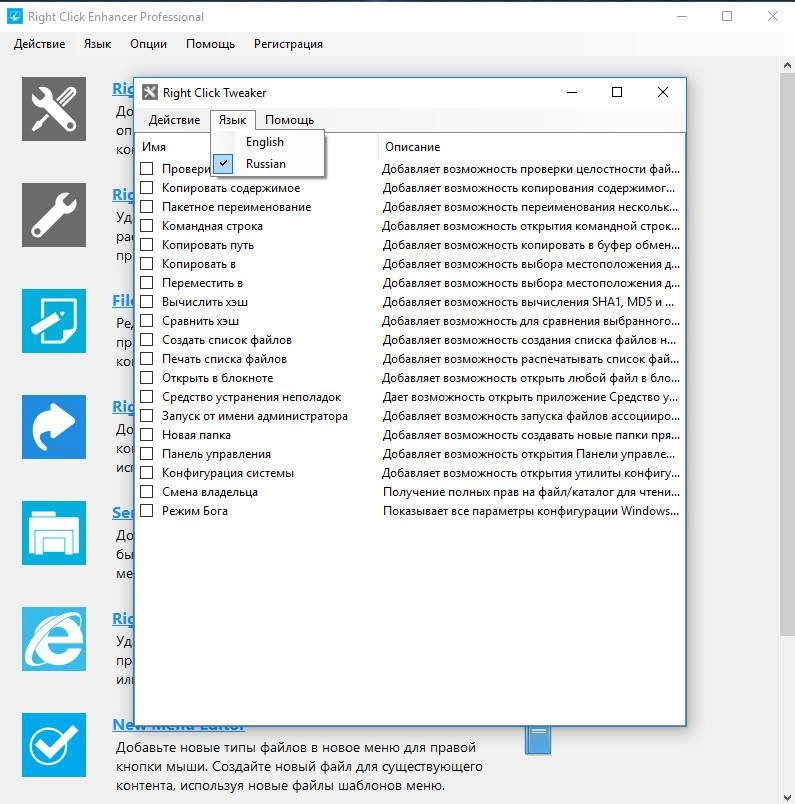Open the Right Click Tweaker tools icon
This screenshot has height=804, width=795.
click(54, 109)
